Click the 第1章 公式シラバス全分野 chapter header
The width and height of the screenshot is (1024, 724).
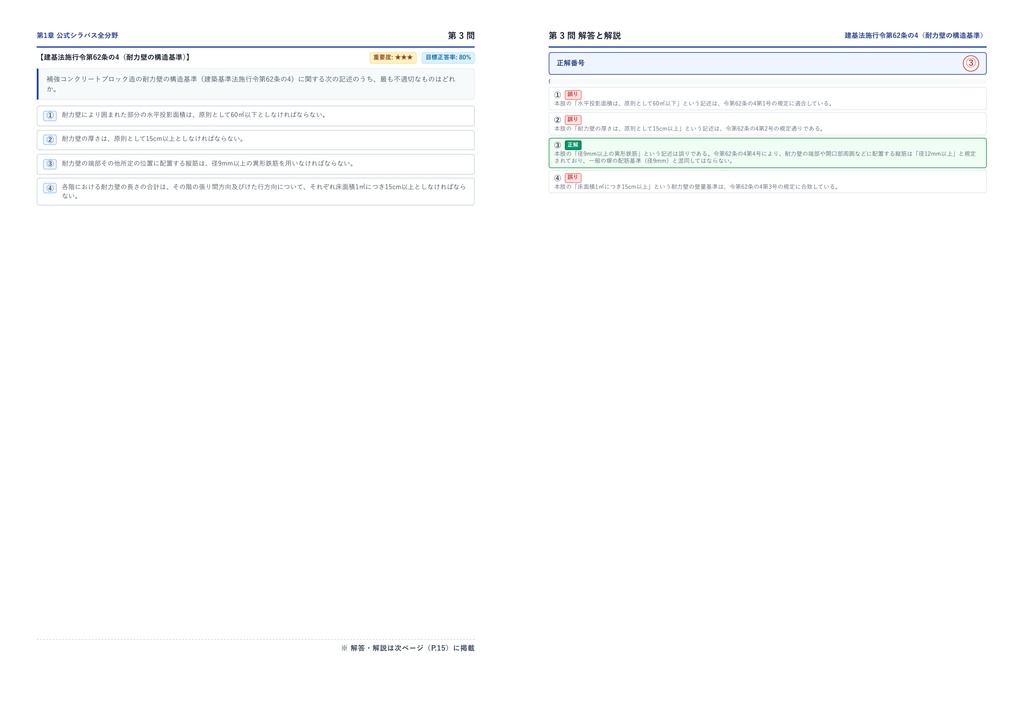coord(77,35)
